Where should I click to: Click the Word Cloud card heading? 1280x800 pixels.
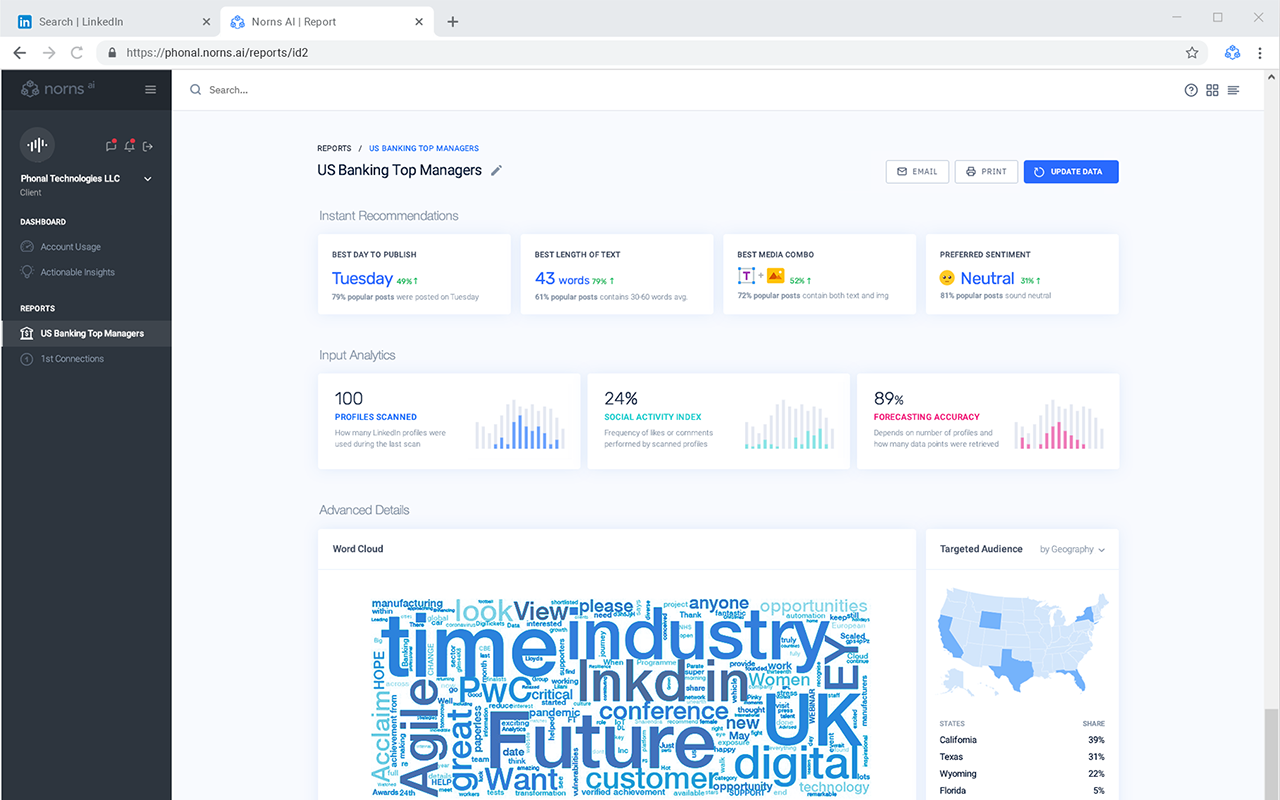click(358, 549)
